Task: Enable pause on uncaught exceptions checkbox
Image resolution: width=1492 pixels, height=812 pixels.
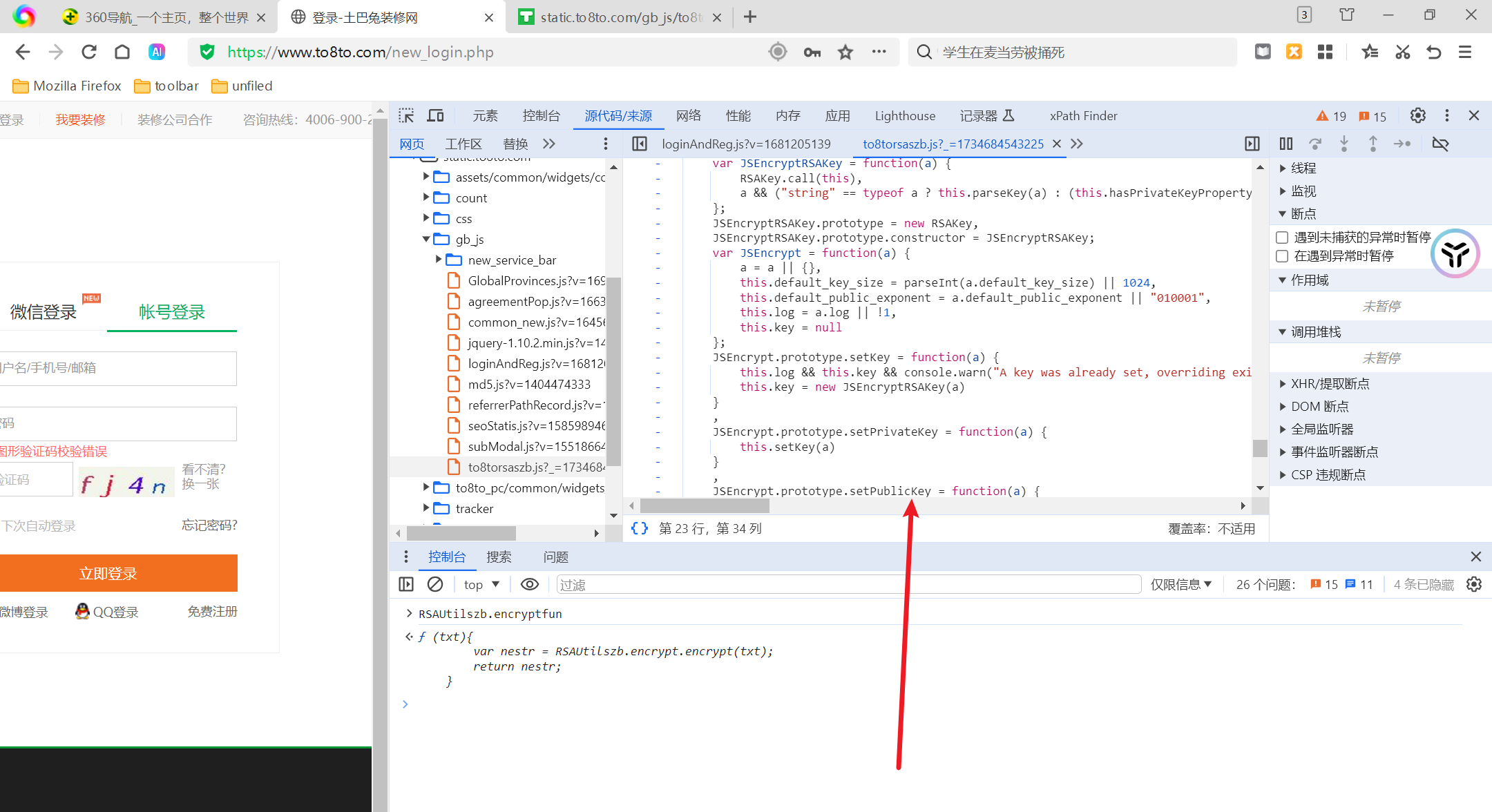Action: click(x=1282, y=238)
